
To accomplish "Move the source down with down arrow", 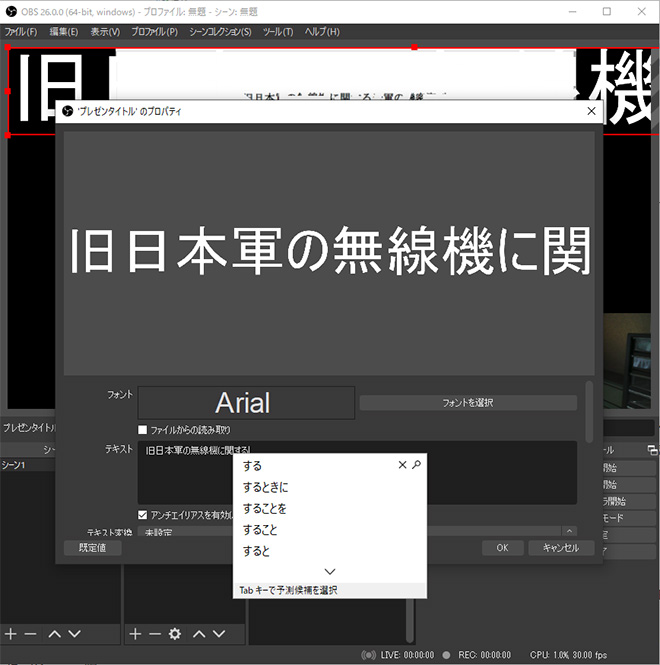I will pos(219,634).
